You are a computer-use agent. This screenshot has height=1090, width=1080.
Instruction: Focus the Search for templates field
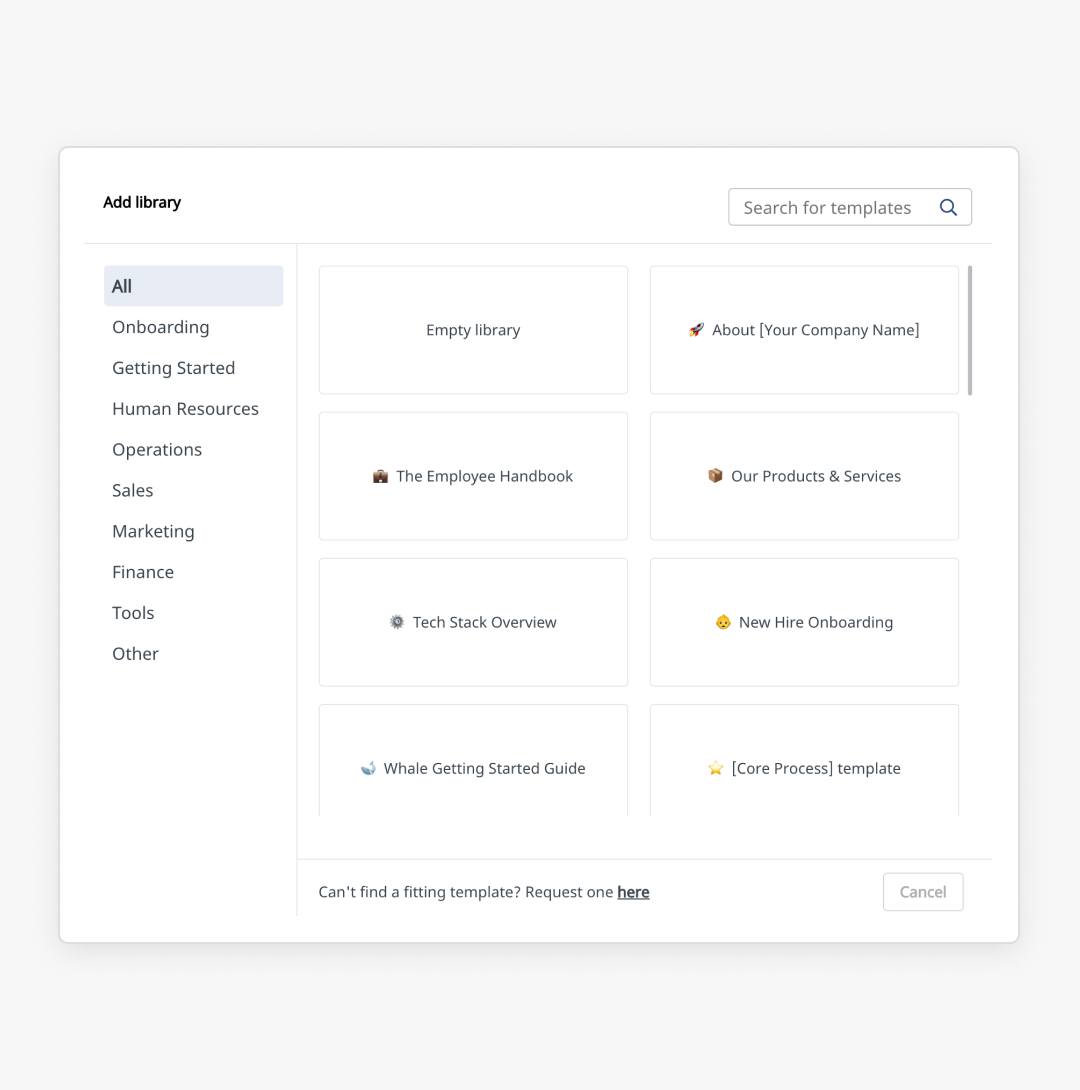850,207
